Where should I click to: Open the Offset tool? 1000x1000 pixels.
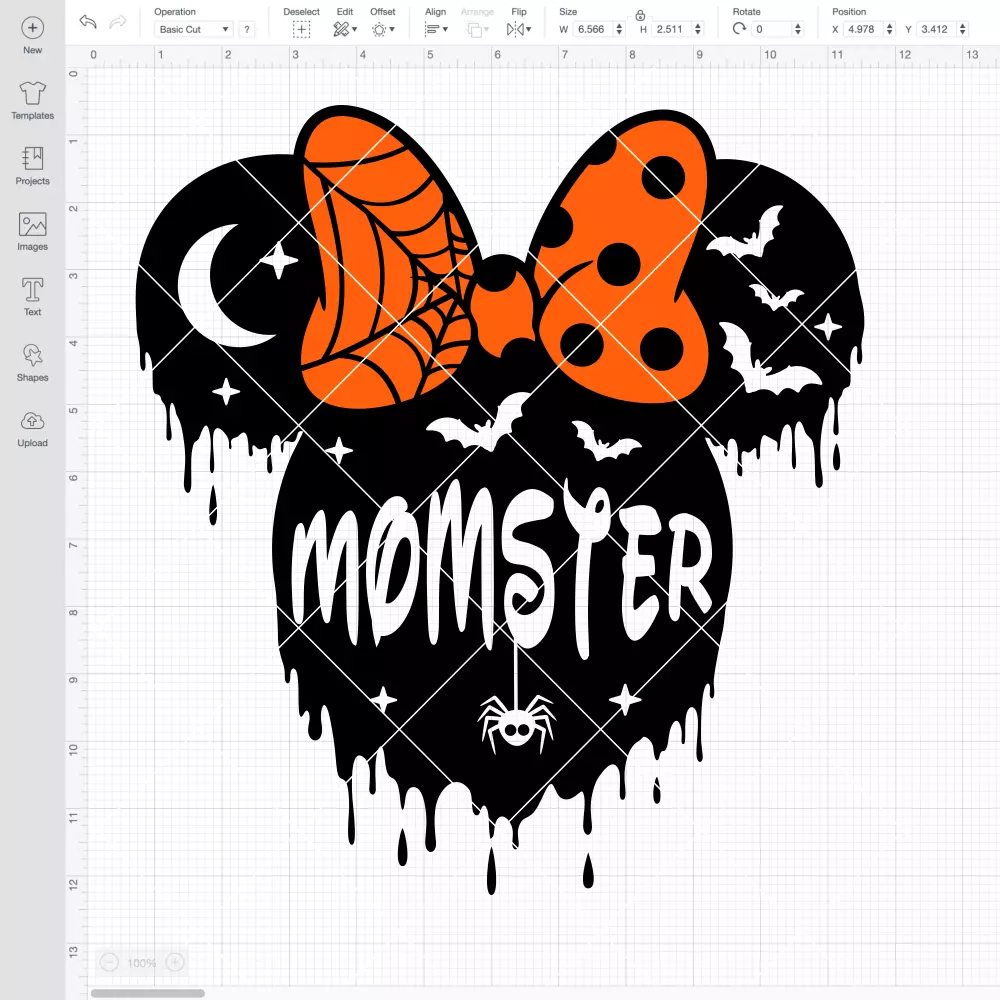tap(383, 29)
